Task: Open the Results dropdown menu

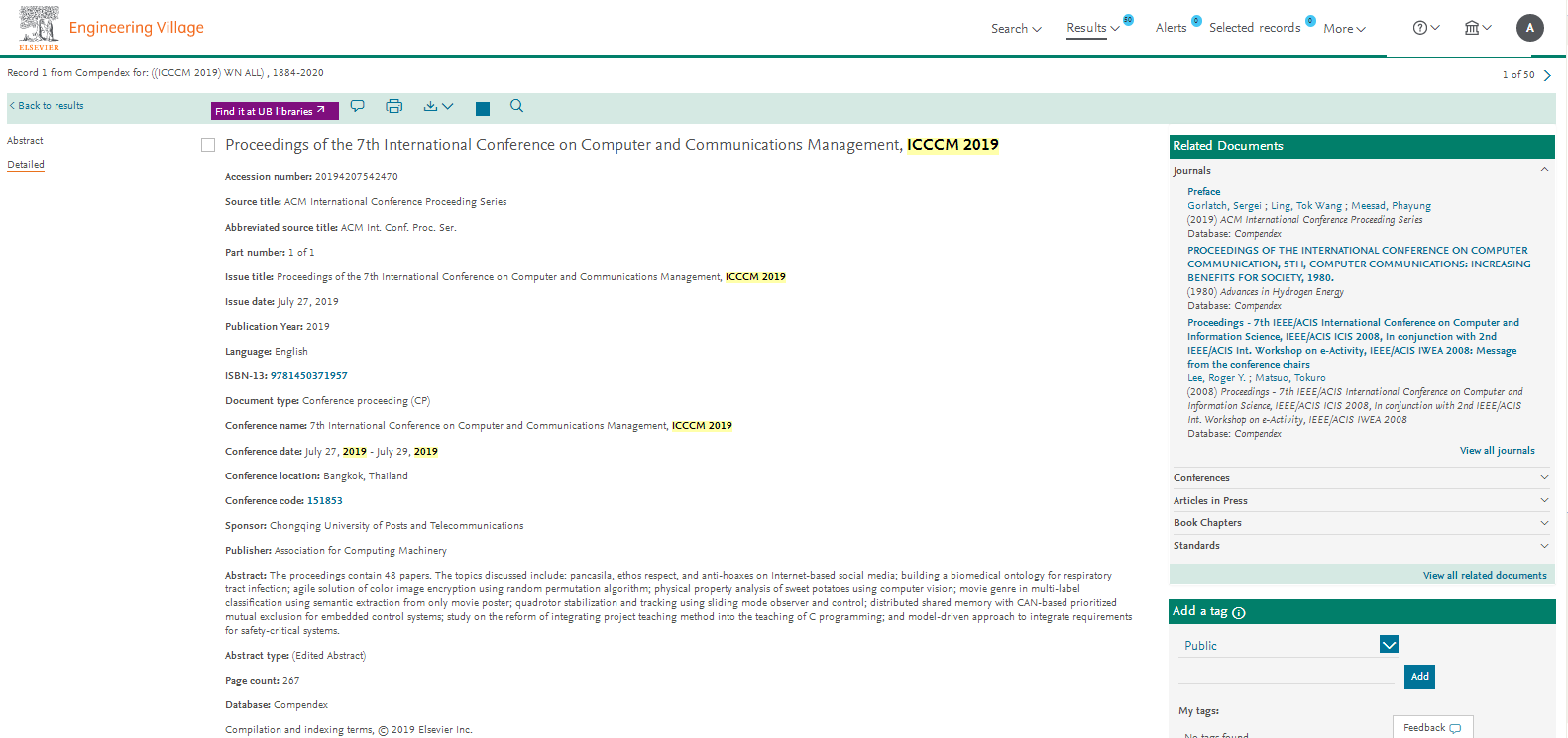Action: coord(1093,28)
